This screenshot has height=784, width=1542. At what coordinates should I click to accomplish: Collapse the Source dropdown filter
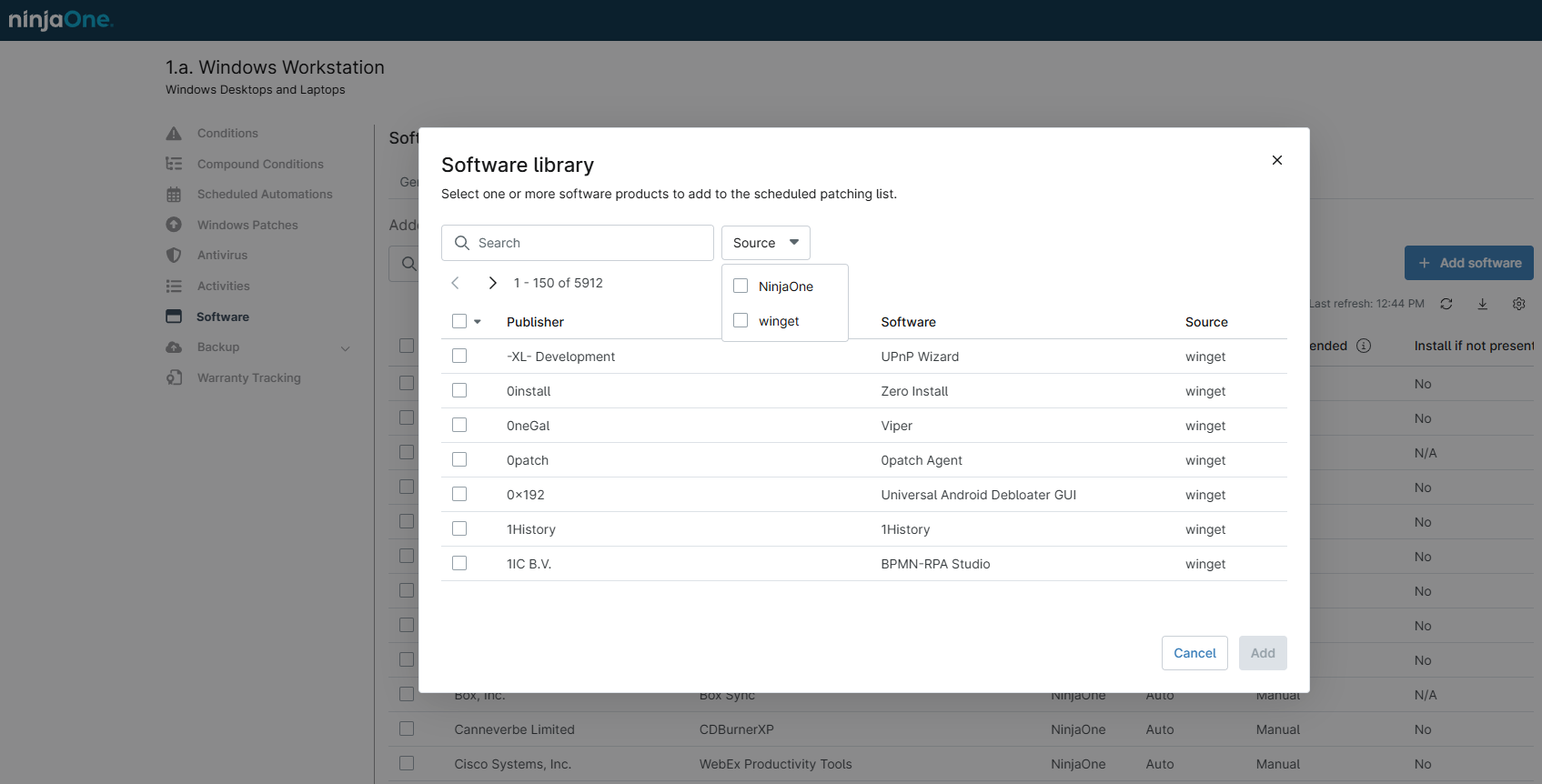[765, 243]
